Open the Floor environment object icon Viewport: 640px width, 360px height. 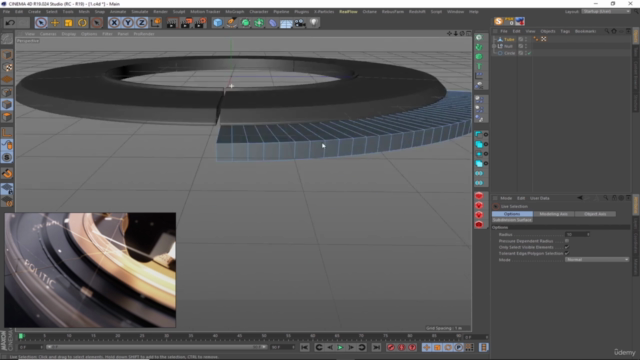click(x=286, y=23)
